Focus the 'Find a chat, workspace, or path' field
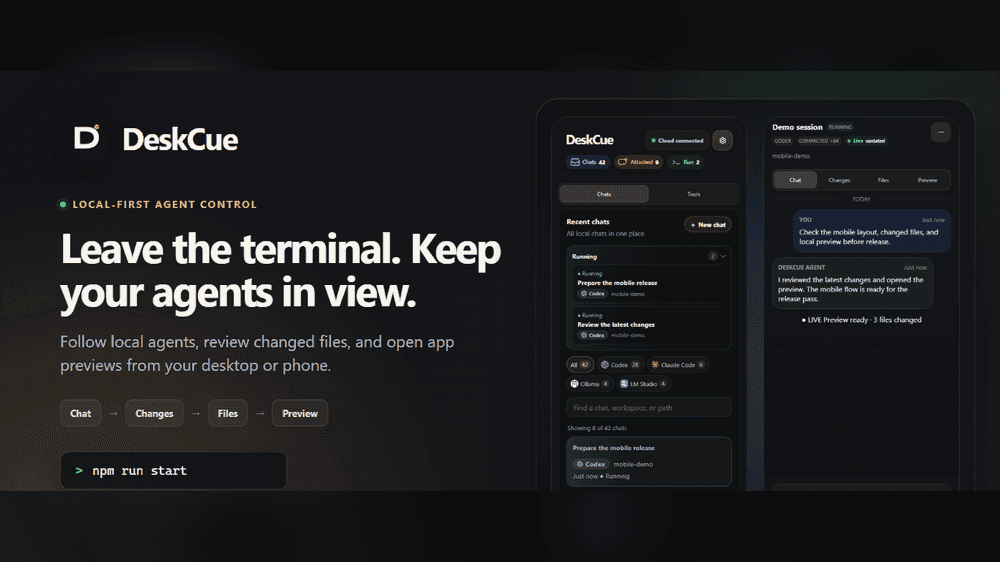Image resolution: width=1000 pixels, height=562 pixels. (649, 408)
